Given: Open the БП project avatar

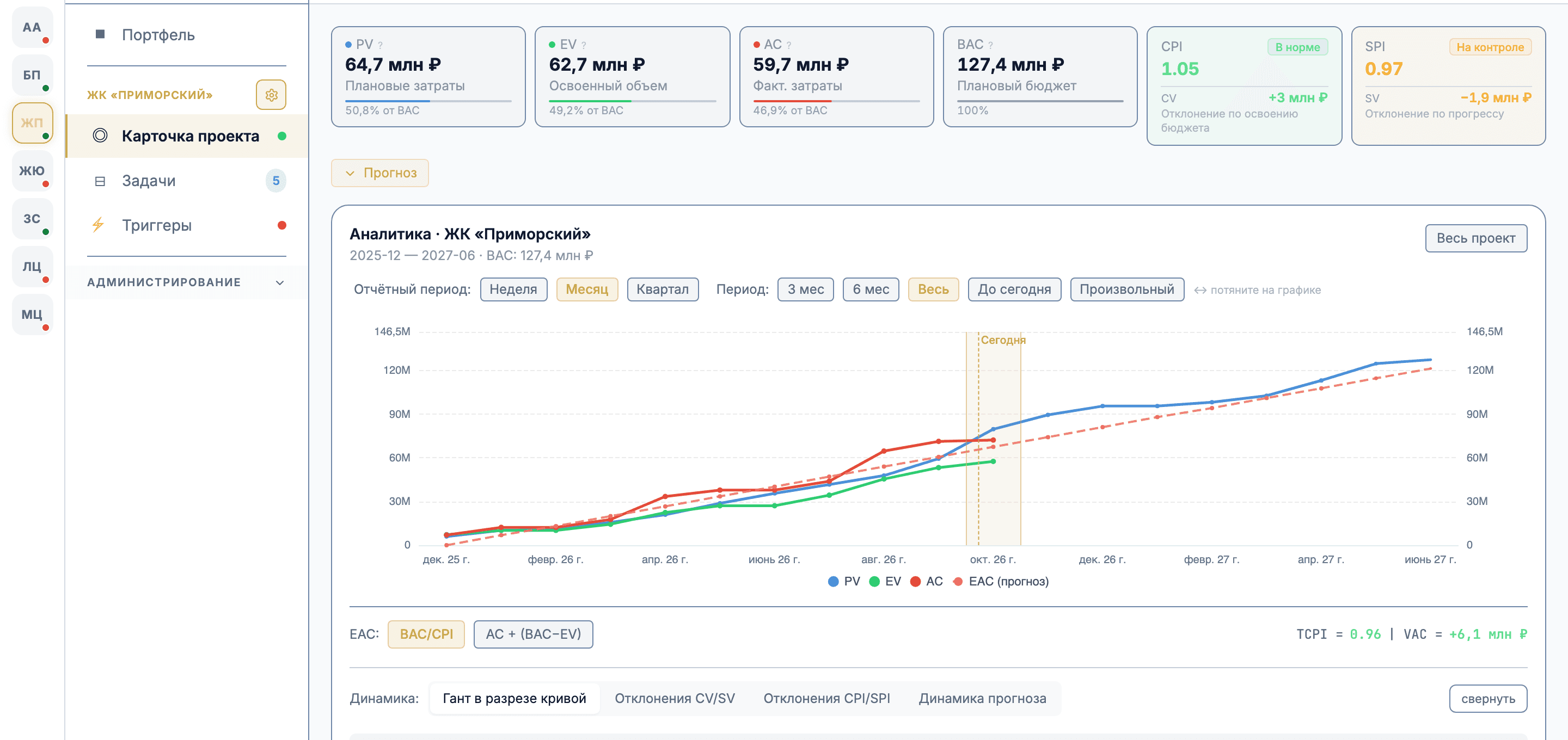Looking at the screenshot, I should coord(32,75).
